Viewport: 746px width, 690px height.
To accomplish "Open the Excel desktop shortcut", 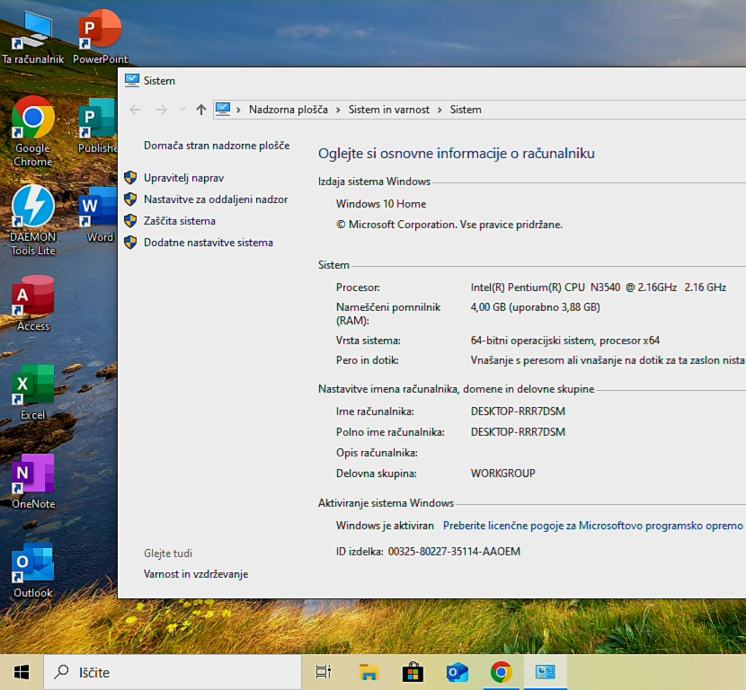I will 32,392.
